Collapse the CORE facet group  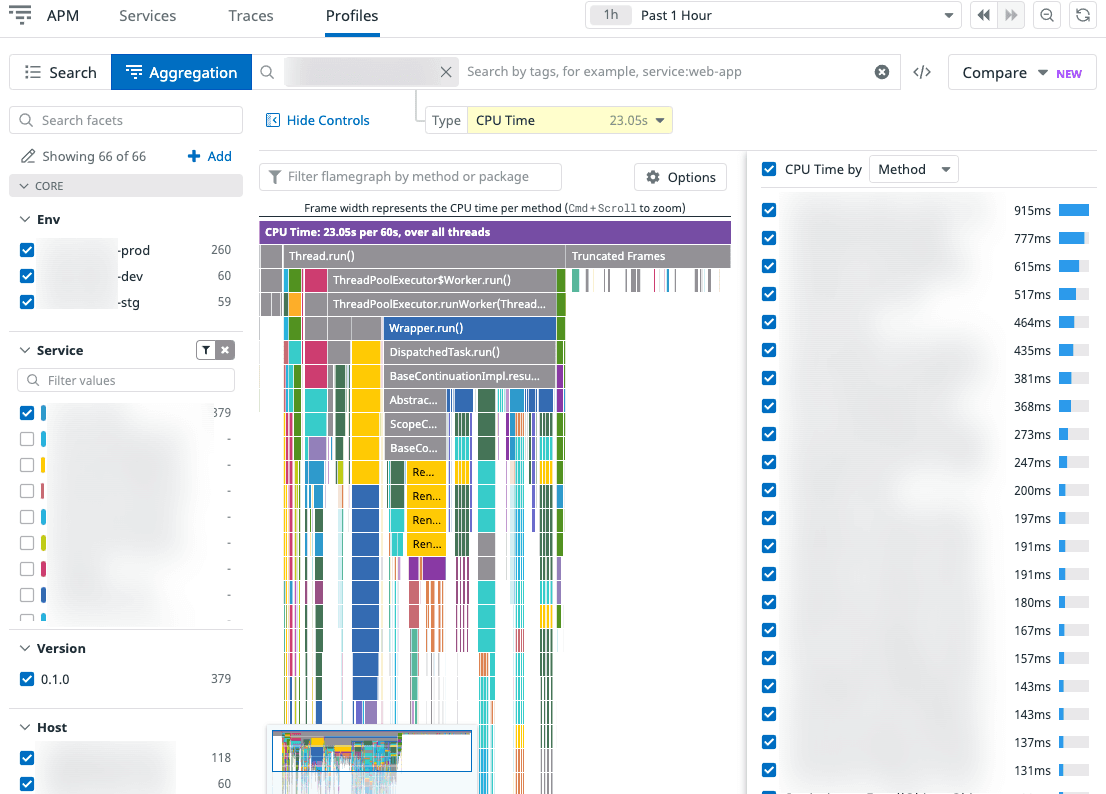click(126, 185)
